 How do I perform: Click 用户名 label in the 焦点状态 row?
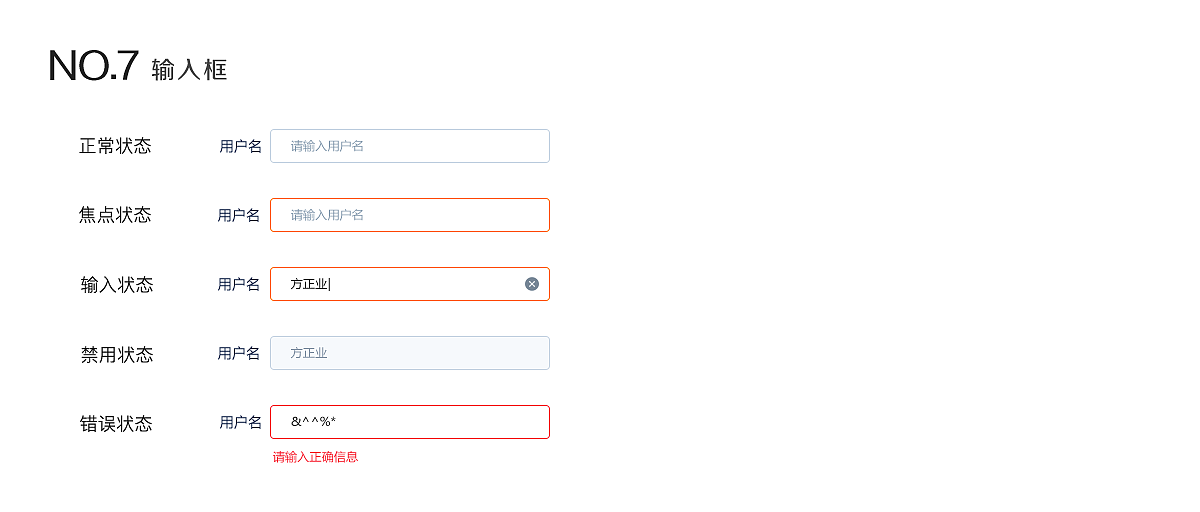tap(239, 215)
